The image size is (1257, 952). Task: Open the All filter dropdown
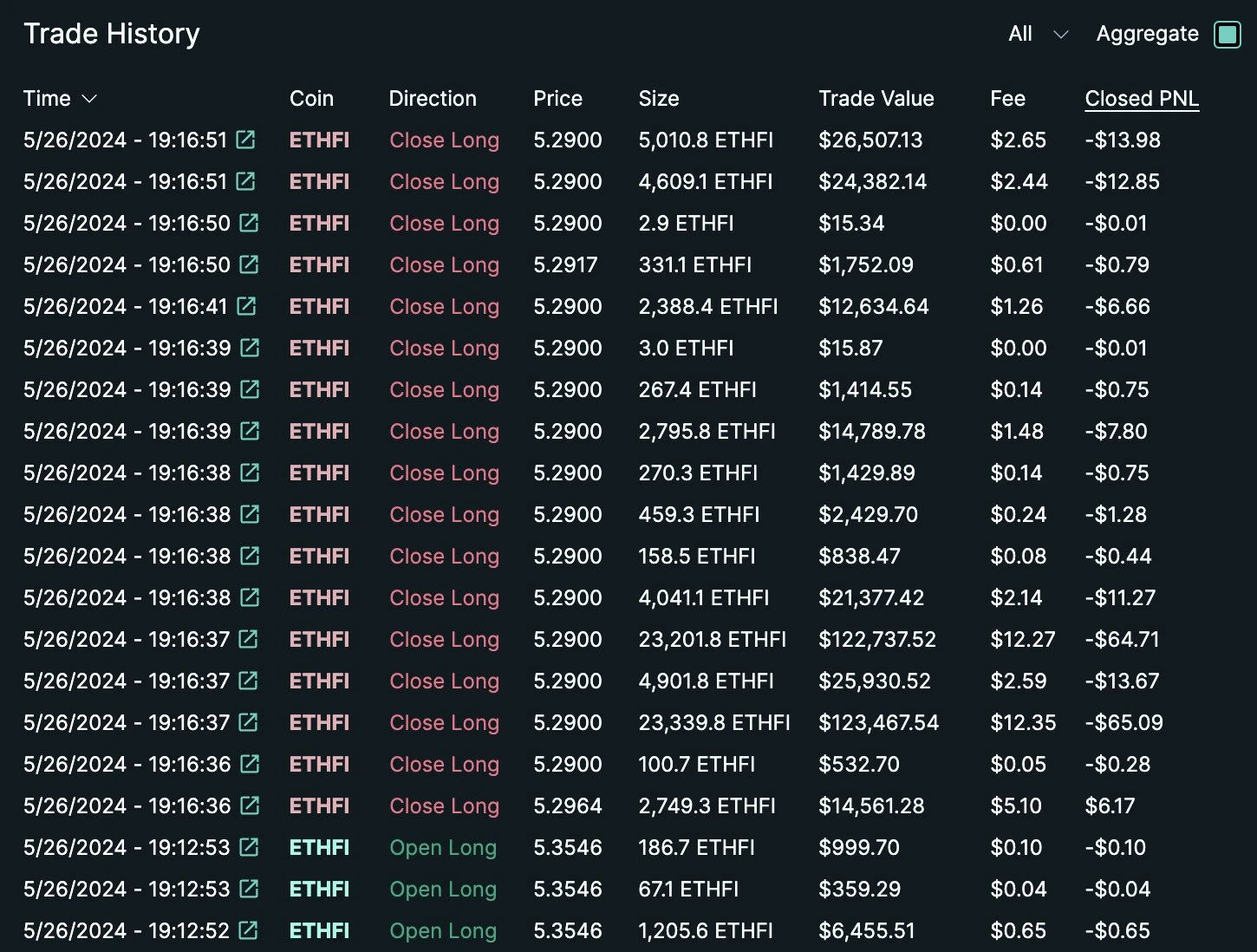click(1038, 35)
